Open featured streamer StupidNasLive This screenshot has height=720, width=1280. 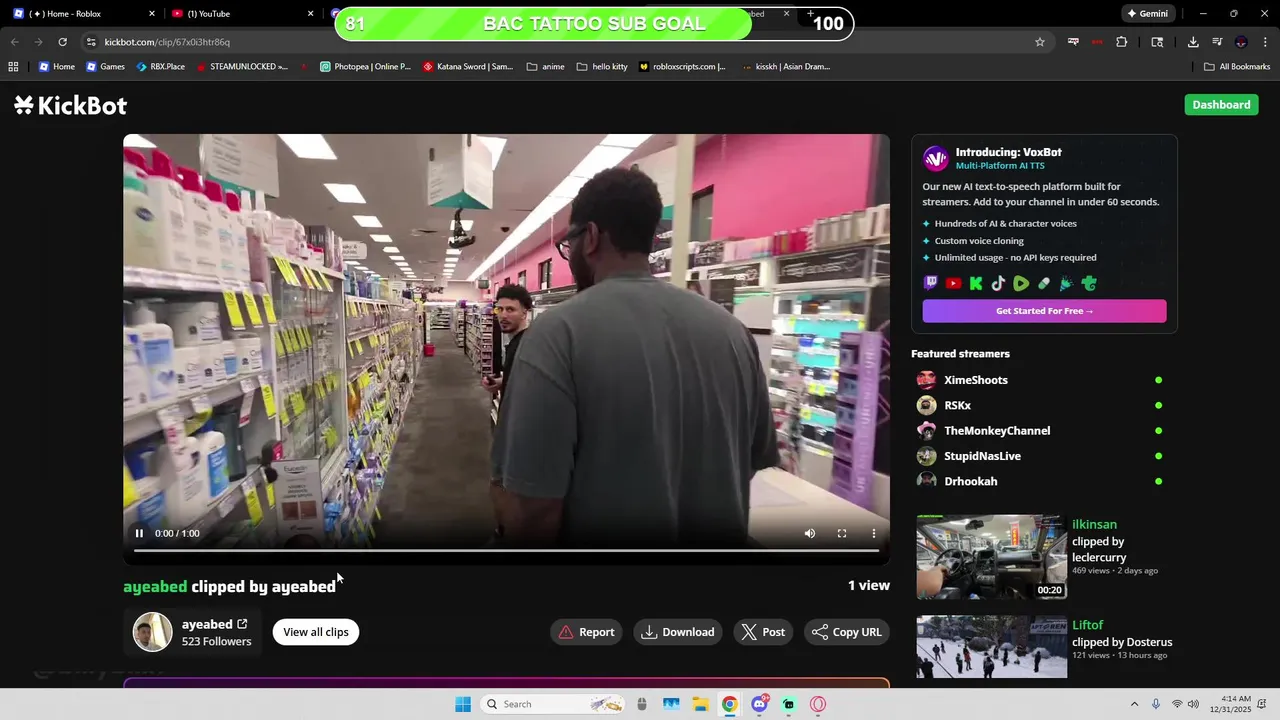[x=982, y=456]
